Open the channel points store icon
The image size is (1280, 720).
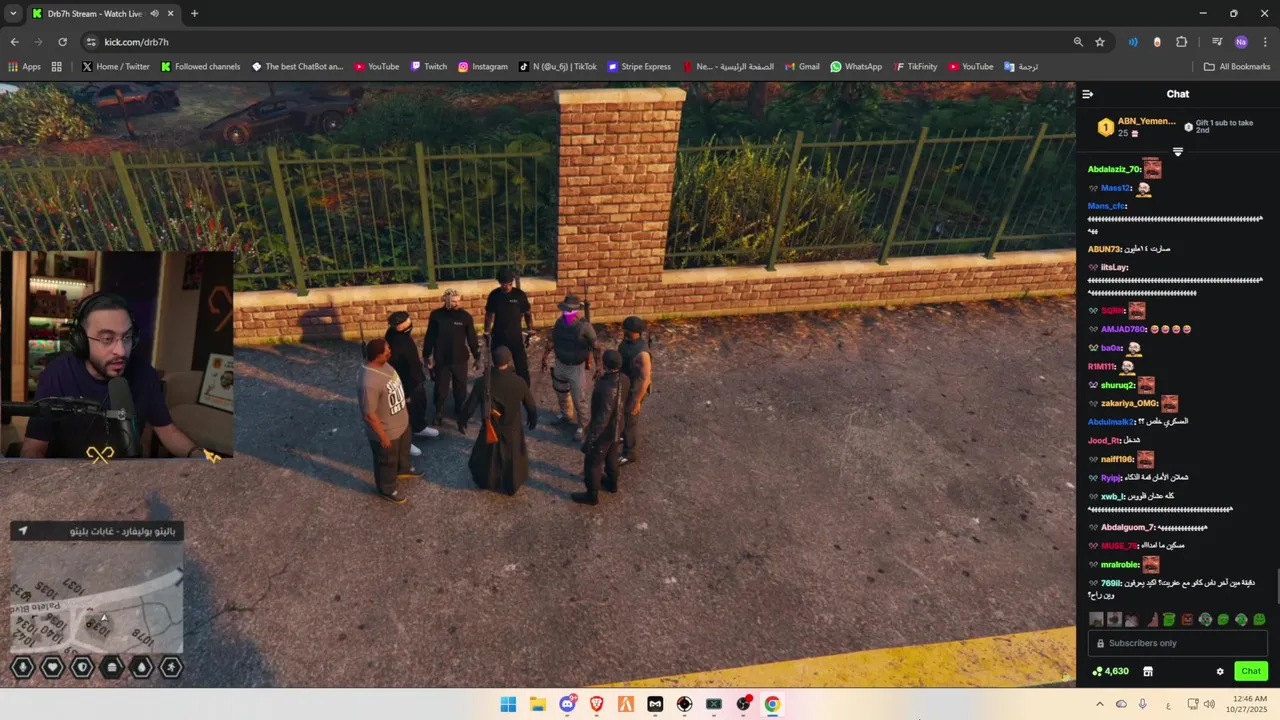click(x=1148, y=671)
